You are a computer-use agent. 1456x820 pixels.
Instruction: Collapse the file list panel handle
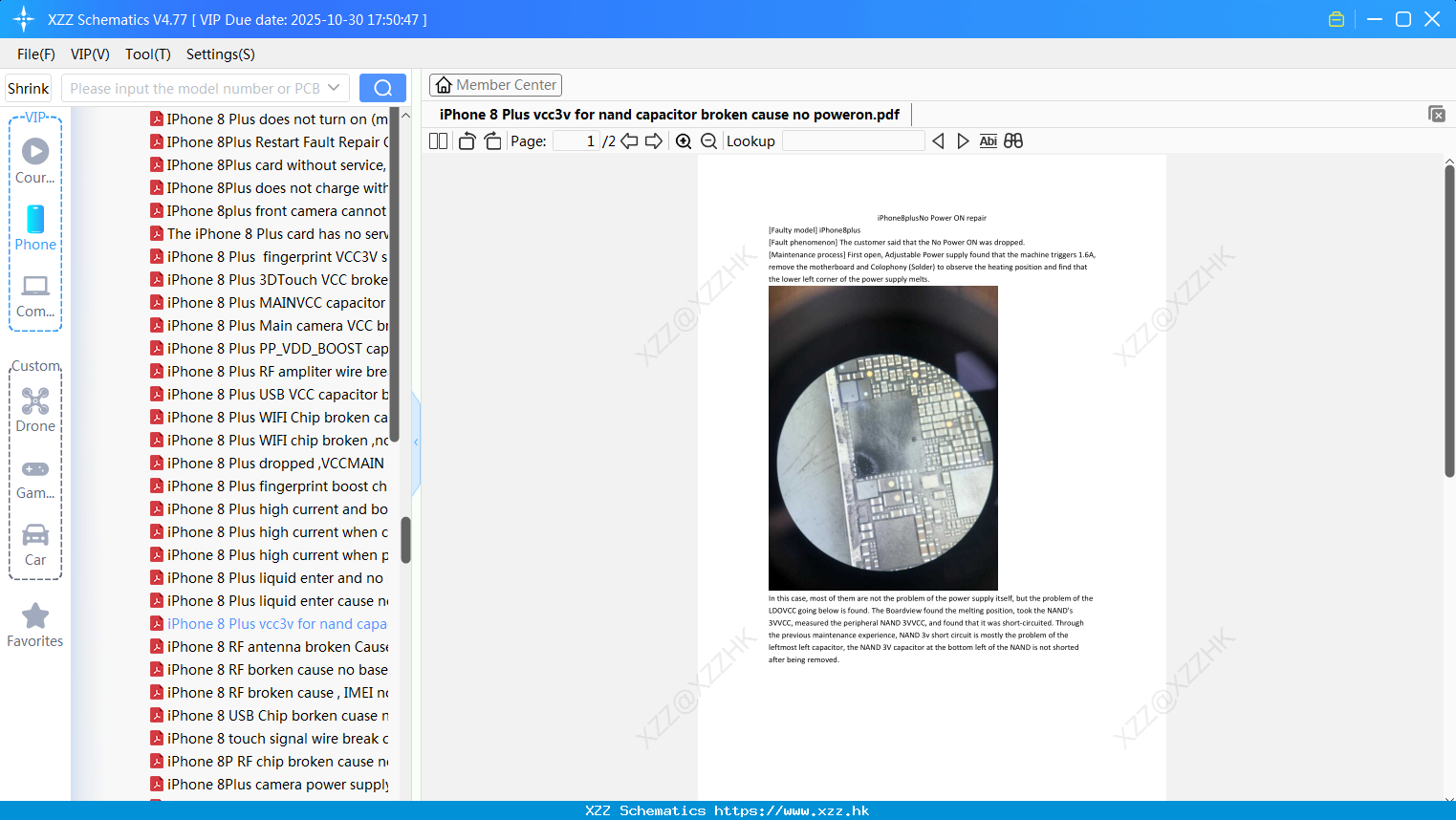416,442
